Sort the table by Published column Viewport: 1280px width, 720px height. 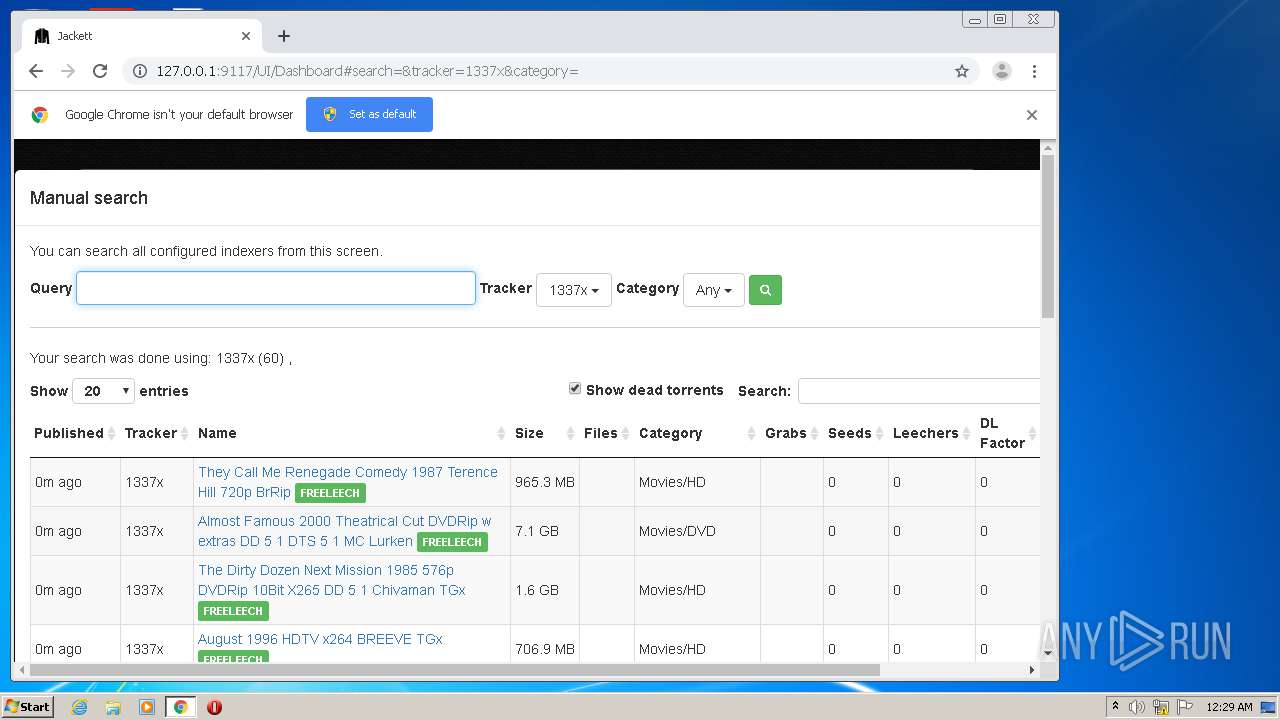coord(75,433)
